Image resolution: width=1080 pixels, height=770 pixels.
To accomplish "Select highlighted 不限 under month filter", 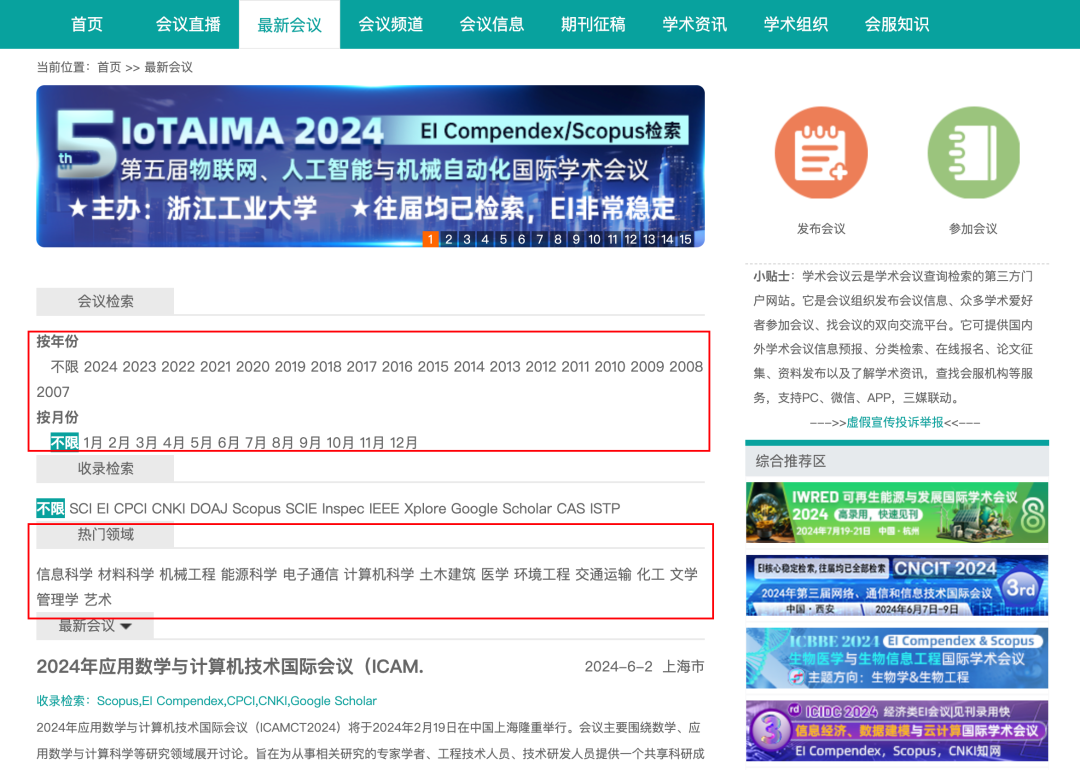I will (x=65, y=442).
